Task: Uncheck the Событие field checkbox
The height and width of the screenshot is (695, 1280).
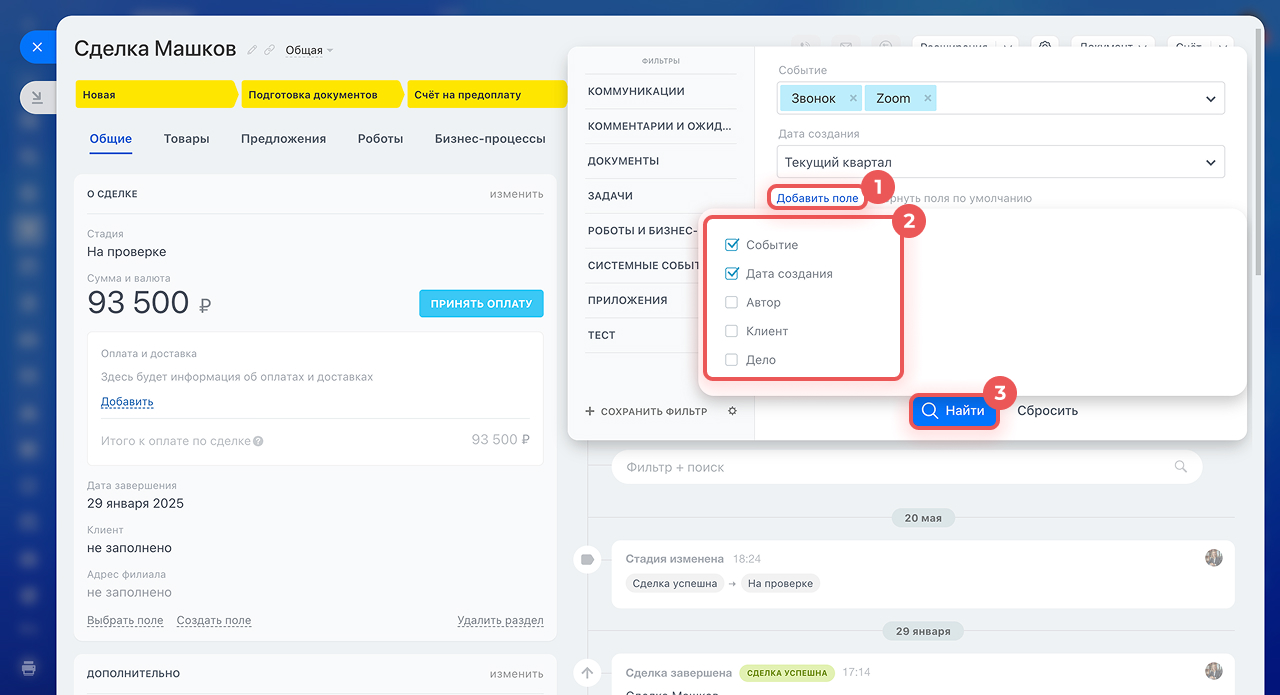Action: click(732, 245)
